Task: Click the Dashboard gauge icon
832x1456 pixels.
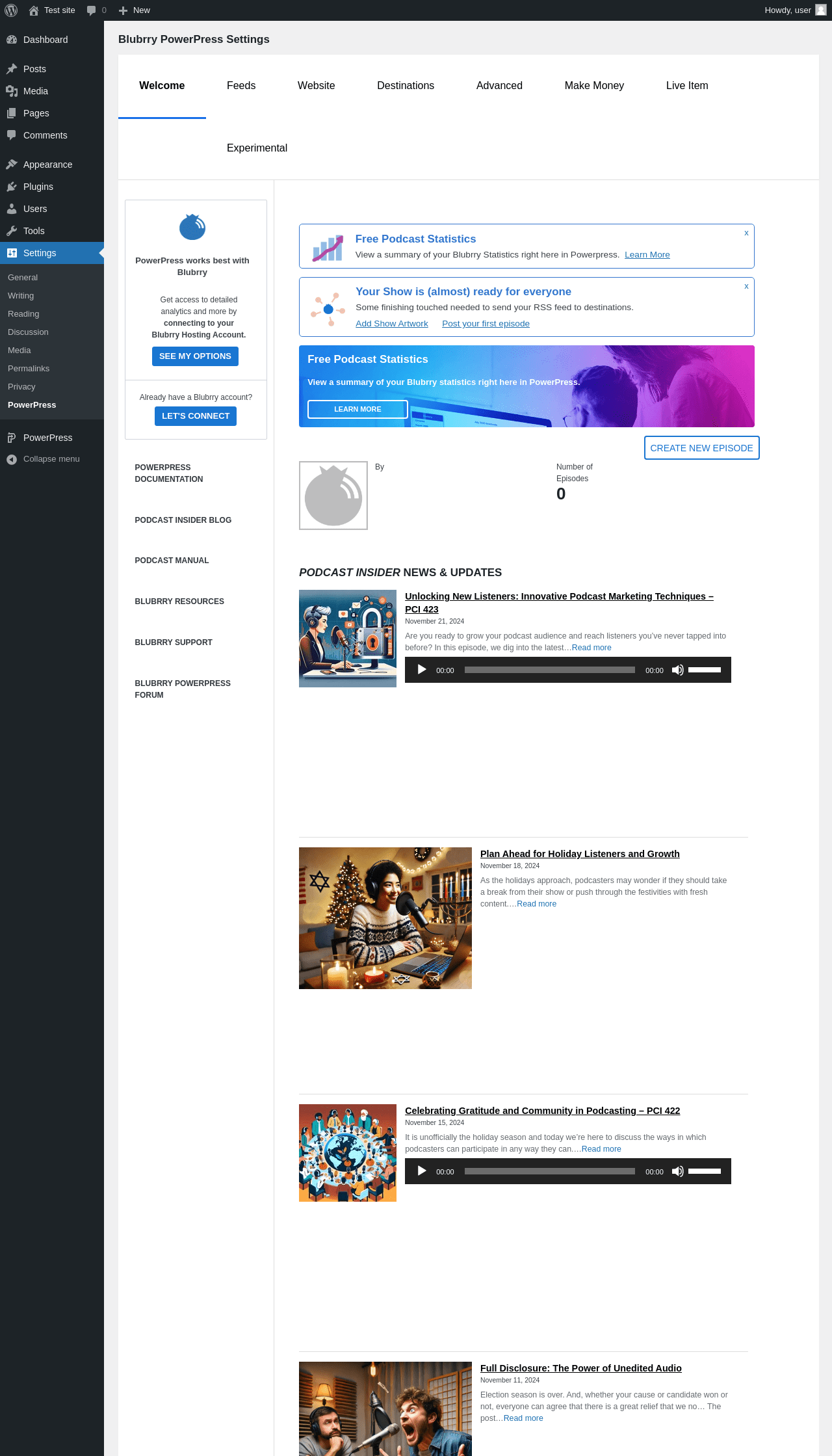Action: coord(12,40)
